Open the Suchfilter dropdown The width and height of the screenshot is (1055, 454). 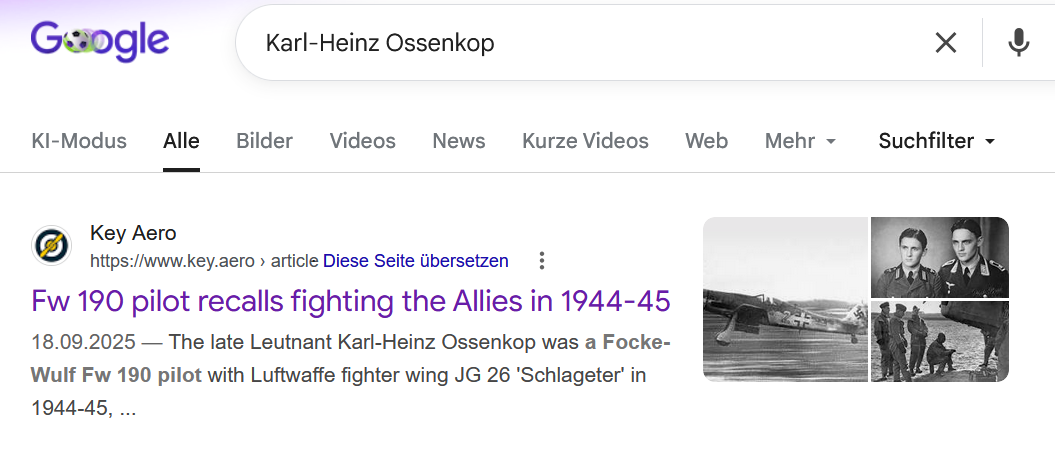pos(937,141)
